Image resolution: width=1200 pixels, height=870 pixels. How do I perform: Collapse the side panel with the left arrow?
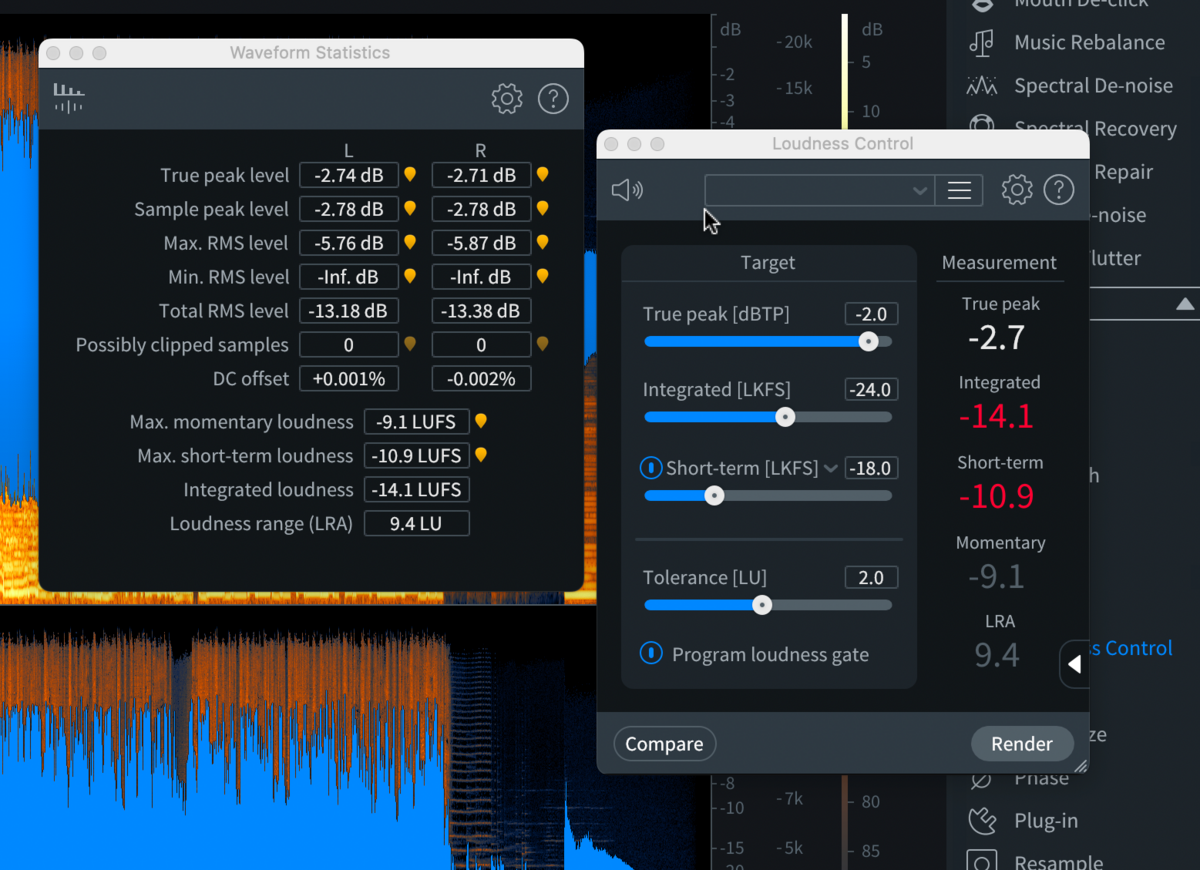tap(1074, 664)
